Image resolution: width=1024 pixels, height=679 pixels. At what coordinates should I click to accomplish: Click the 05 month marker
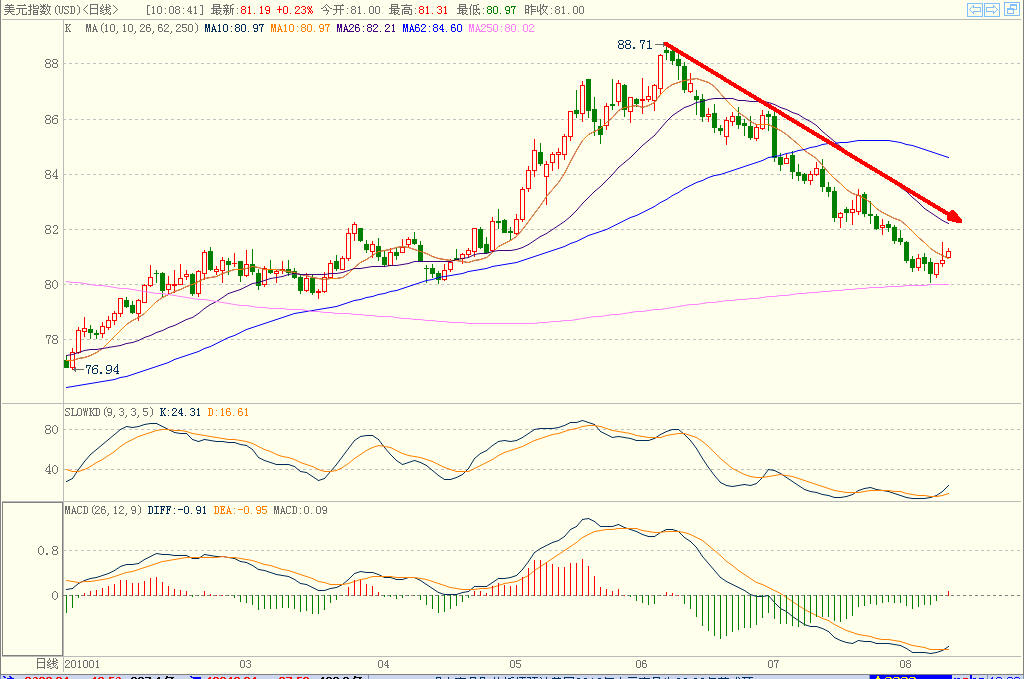point(515,664)
